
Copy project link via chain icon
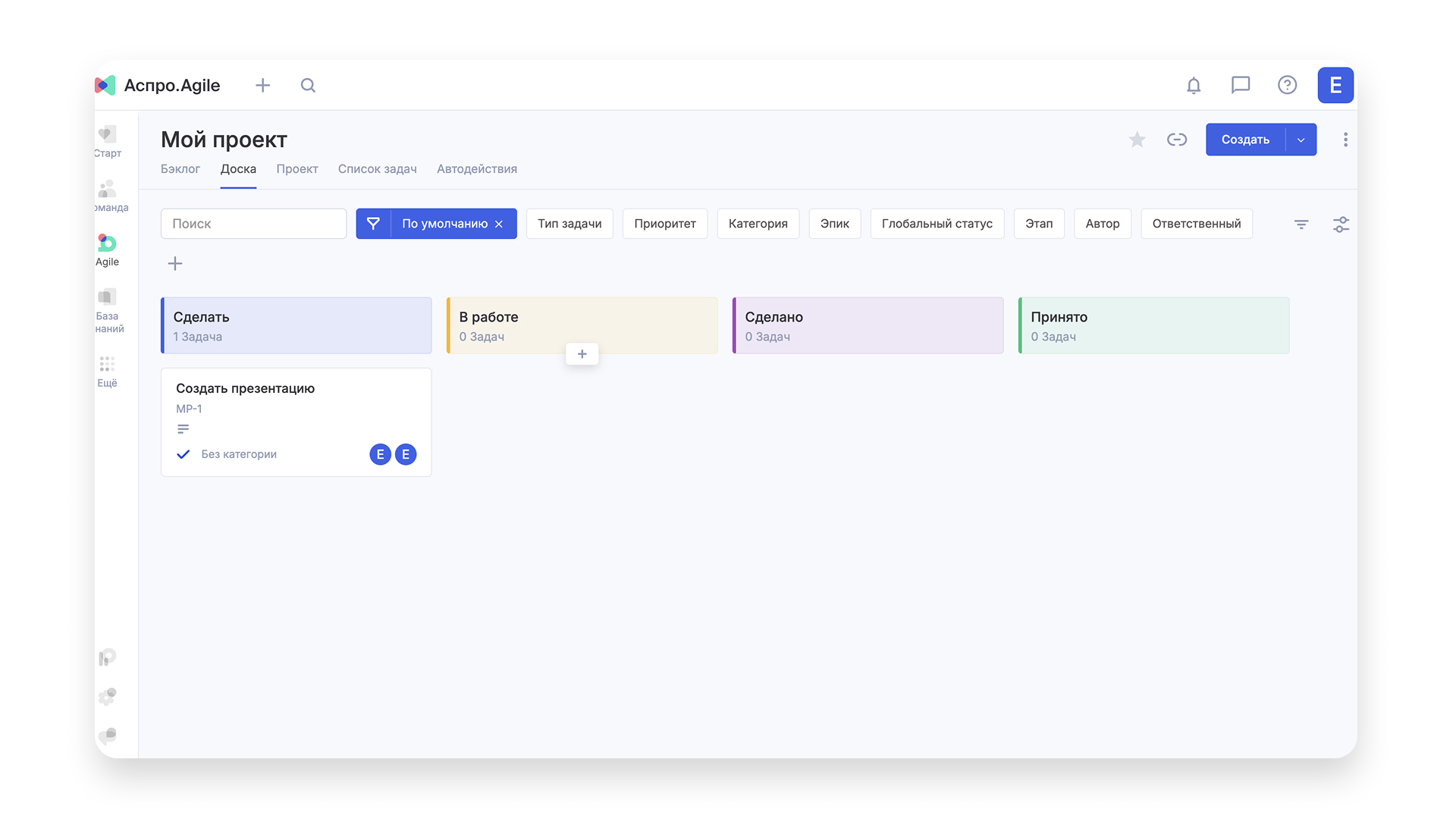click(1177, 140)
